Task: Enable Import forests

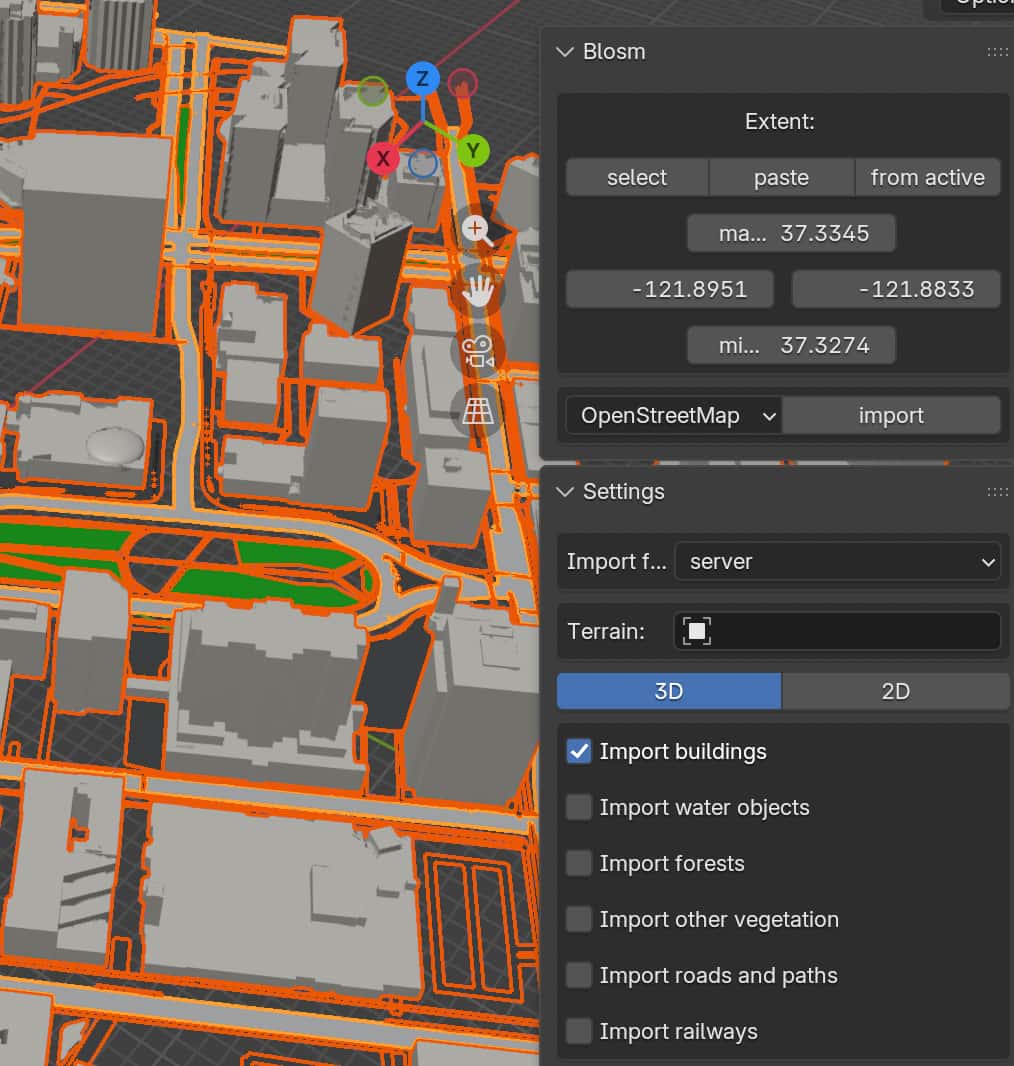Action: tap(578, 863)
